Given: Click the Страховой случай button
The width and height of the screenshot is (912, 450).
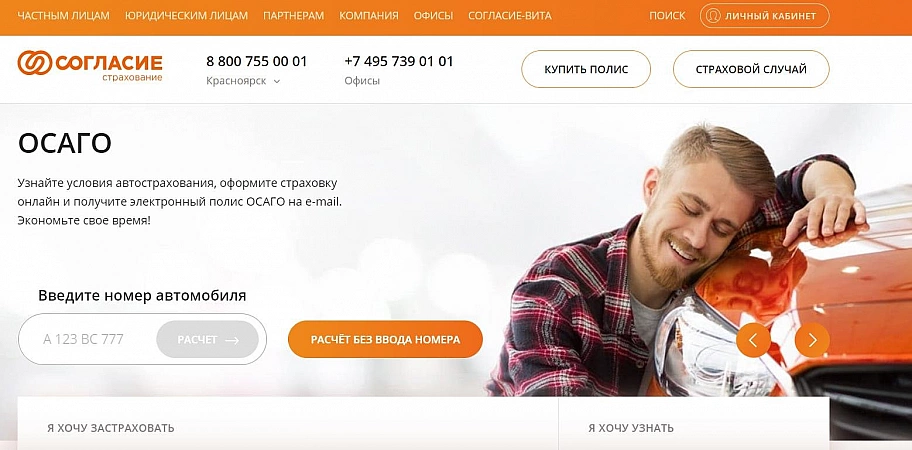Looking at the screenshot, I should pos(751,69).
